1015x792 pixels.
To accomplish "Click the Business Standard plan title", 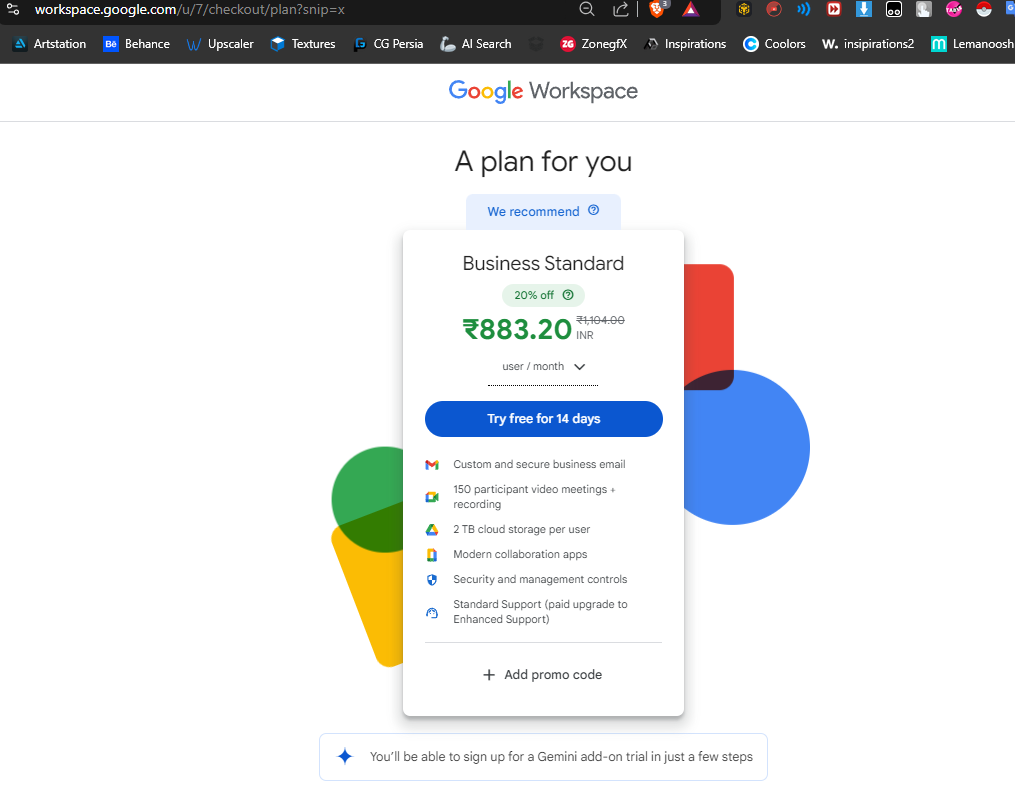I will pos(543,263).
